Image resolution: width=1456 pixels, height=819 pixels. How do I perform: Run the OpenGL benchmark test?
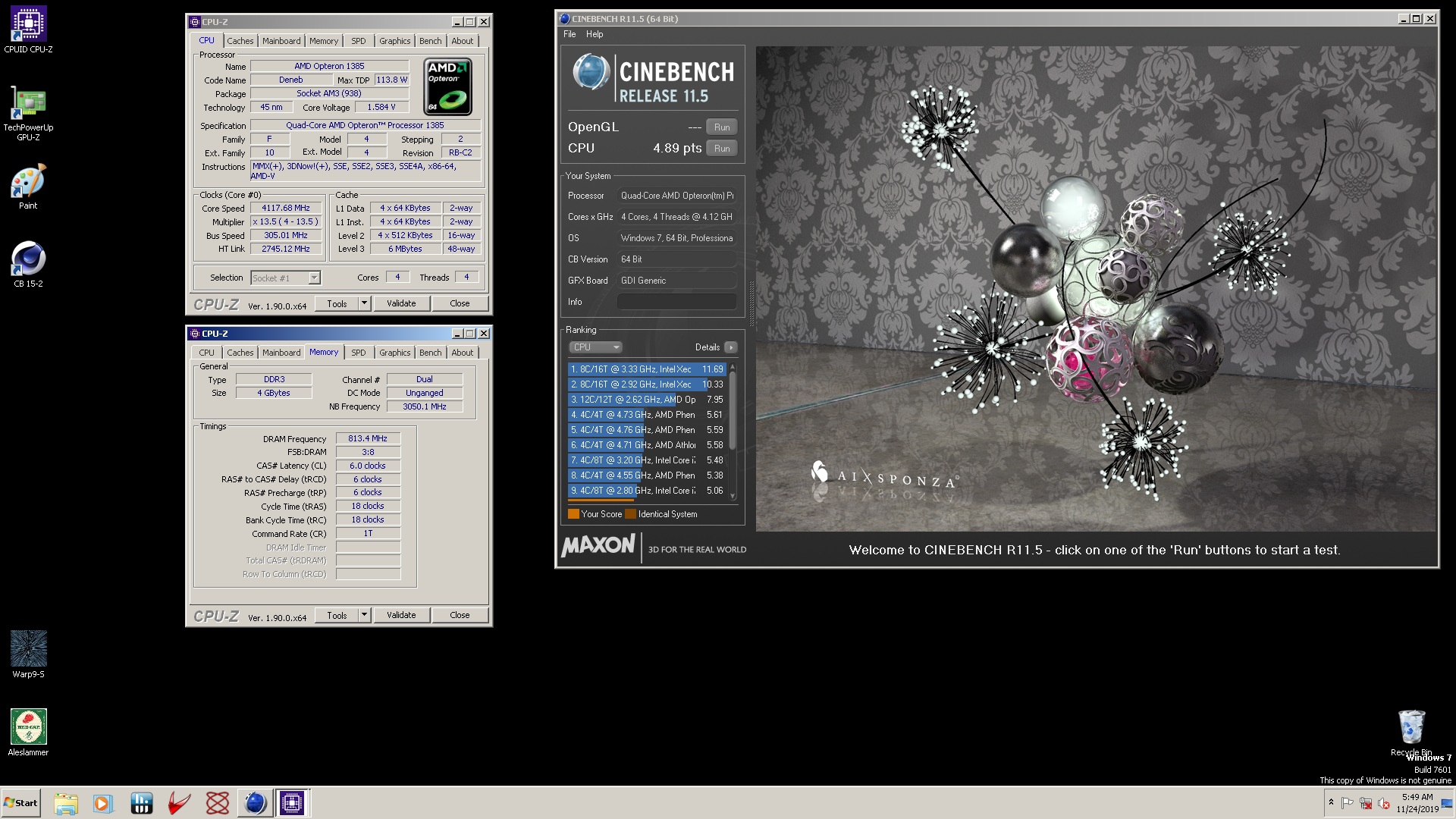722,127
